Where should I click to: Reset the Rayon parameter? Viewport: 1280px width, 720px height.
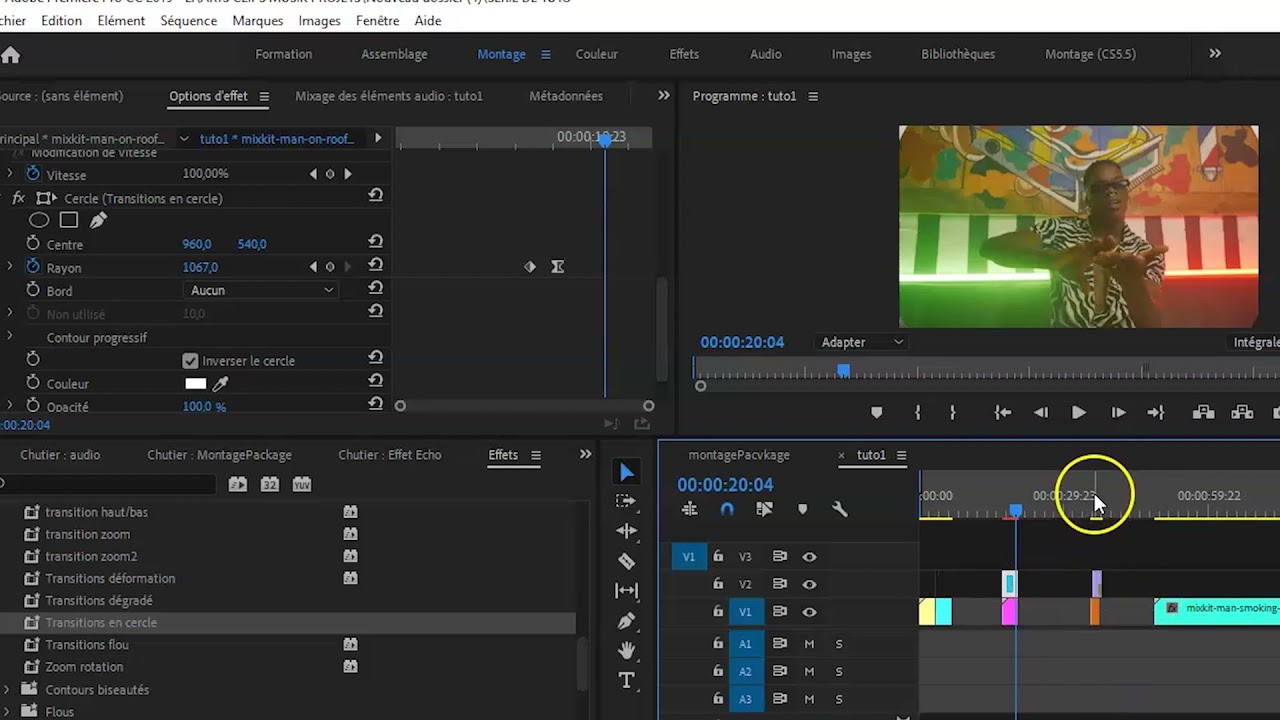(375, 266)
